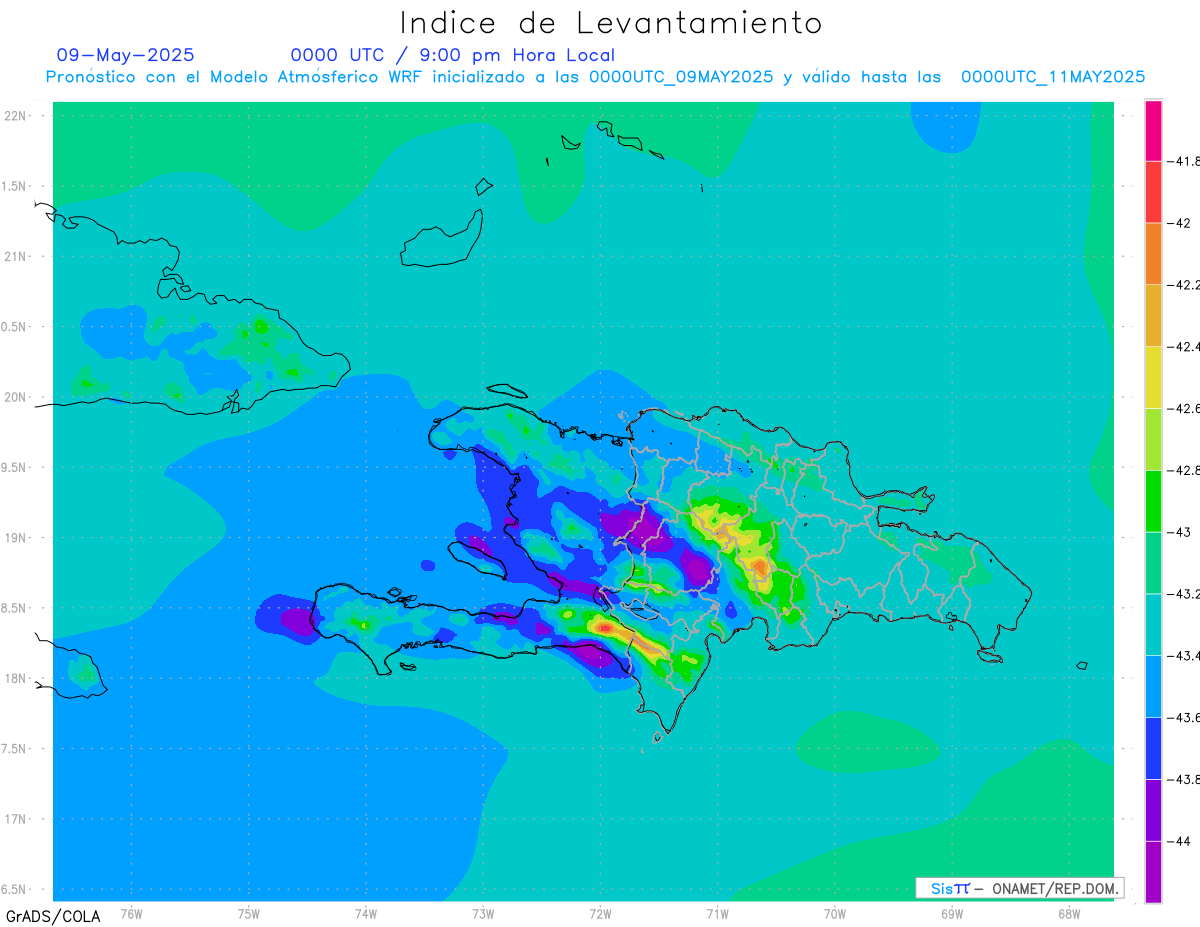Pick the violet segment between -43.8 and -44

[x=1153, y=811]
